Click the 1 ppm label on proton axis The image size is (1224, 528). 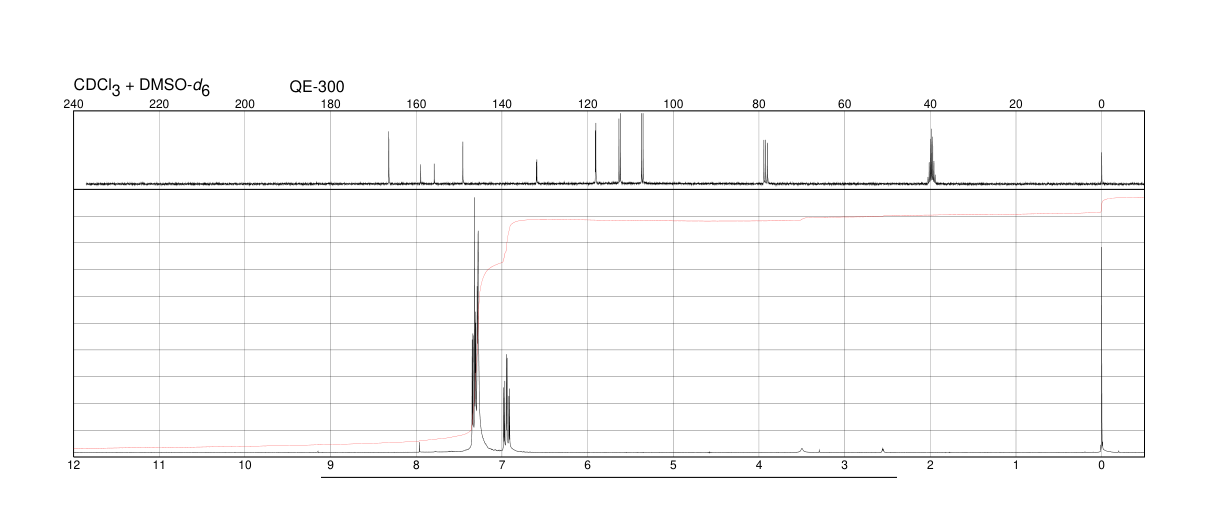pyautogui.click(x=1016, y=466)
